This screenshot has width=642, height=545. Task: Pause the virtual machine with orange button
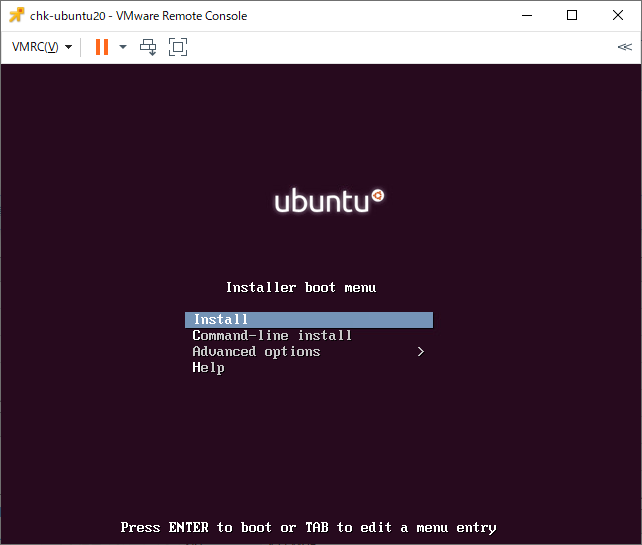point(102,47)
